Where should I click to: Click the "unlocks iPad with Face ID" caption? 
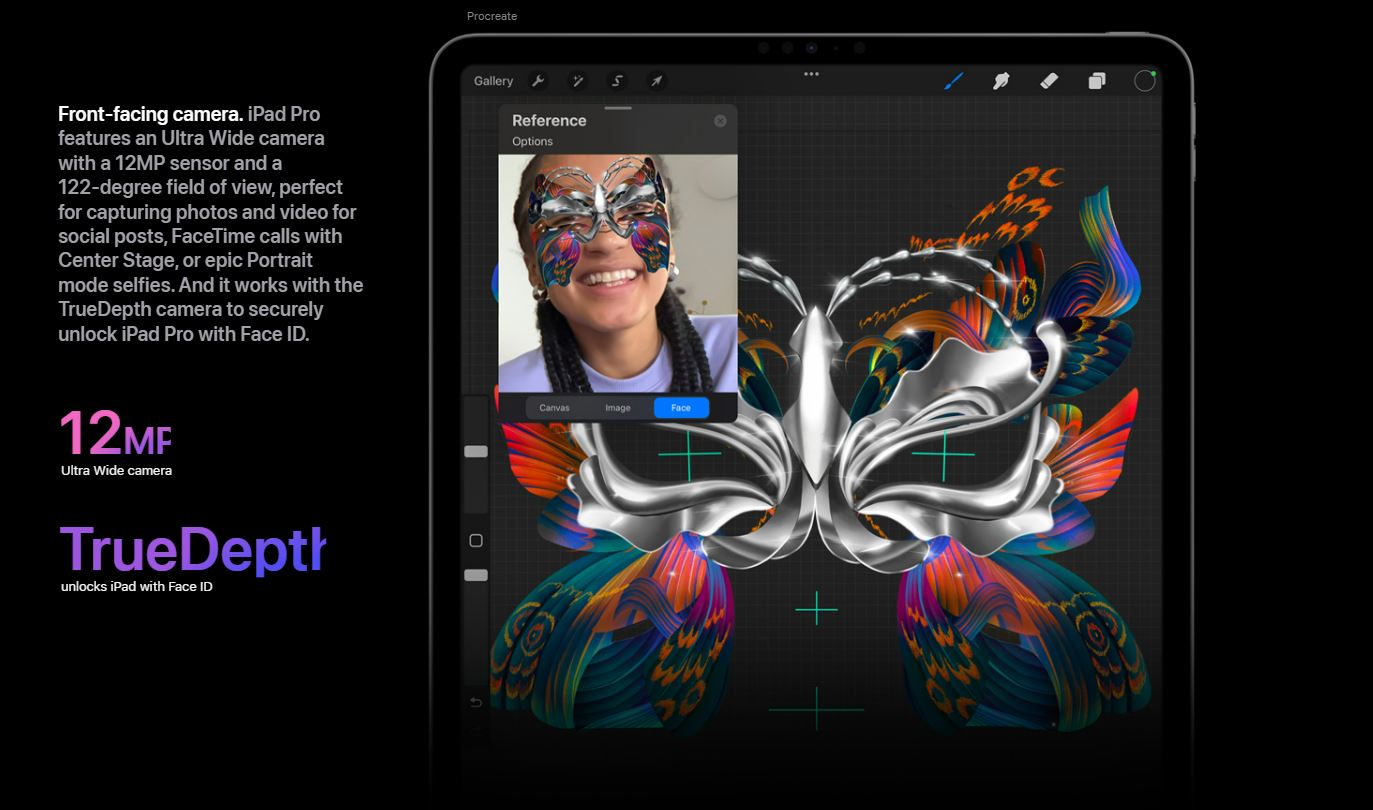[x=137, y=587]
